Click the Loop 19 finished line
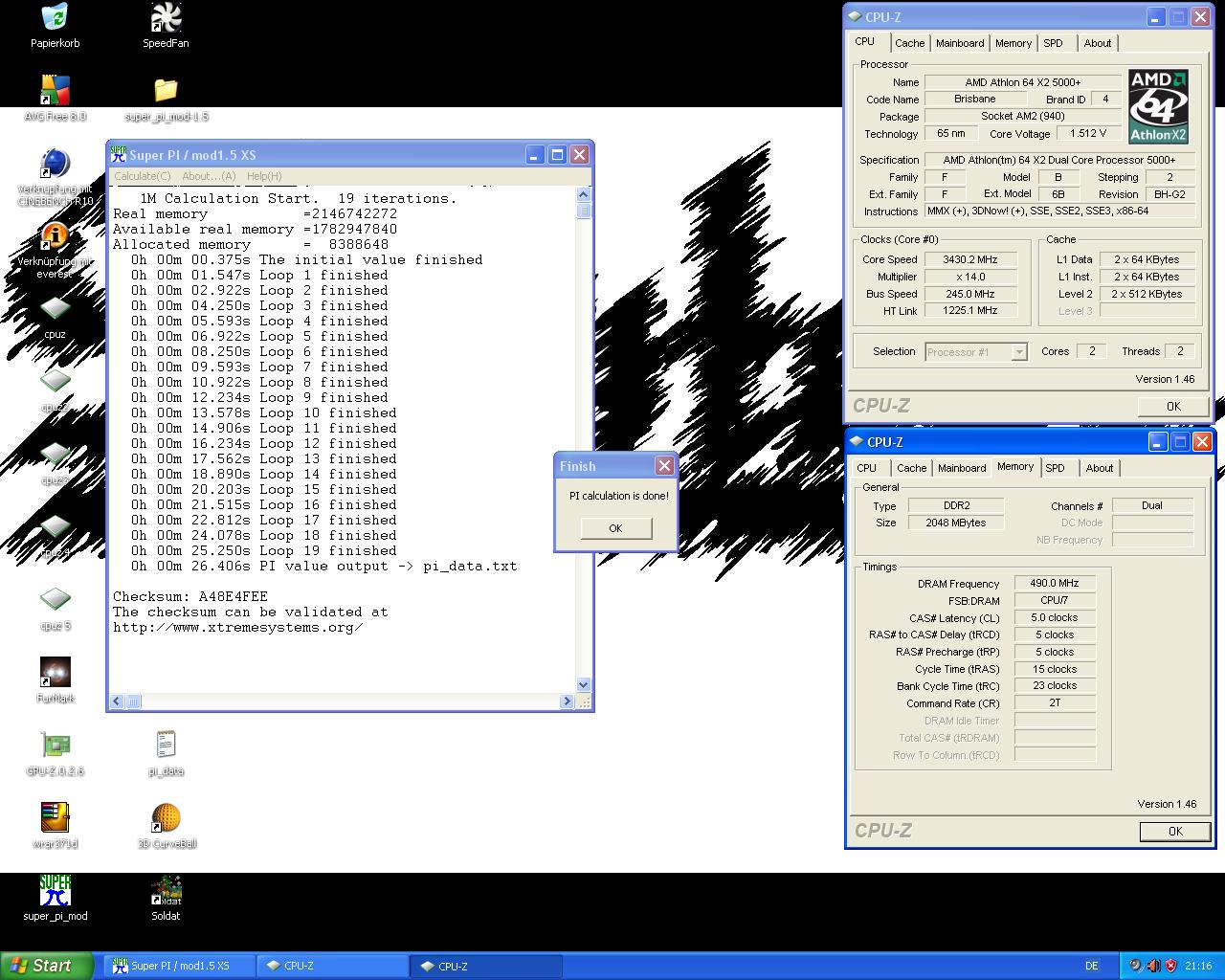This screenshot has height=980, width=1225. coord(264,550)
